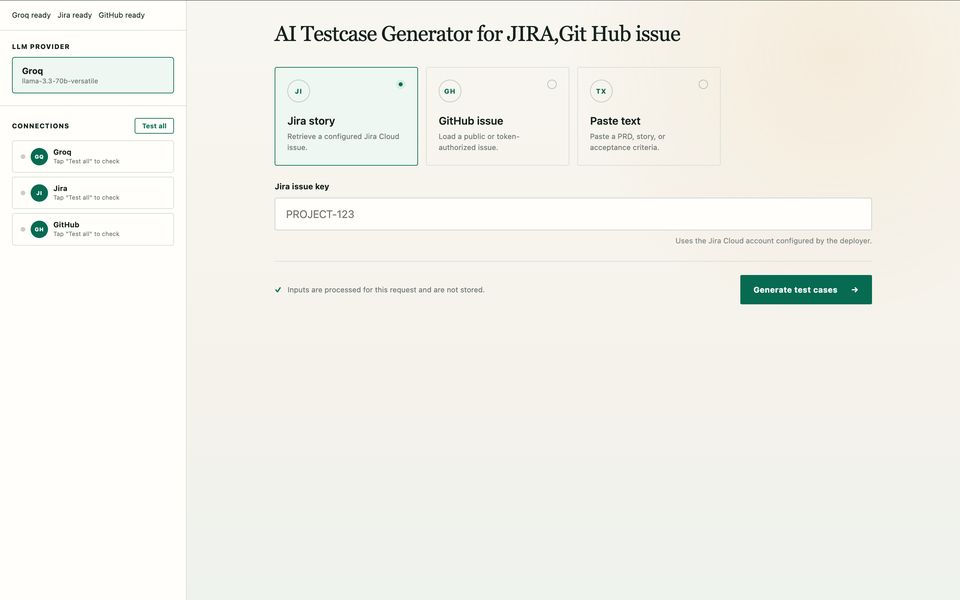Select the Jira story radio button
960x600 pixels.
click(400, 84)
